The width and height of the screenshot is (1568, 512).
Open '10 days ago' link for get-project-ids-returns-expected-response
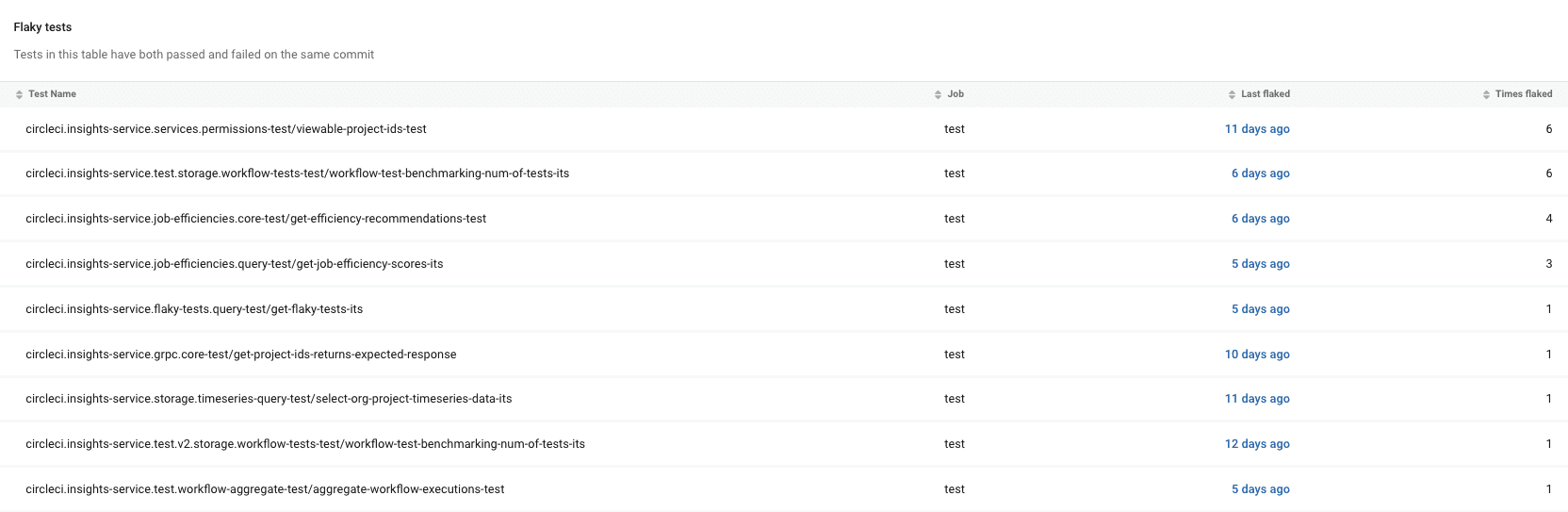pyautogui.click(x=1257, y=355)
